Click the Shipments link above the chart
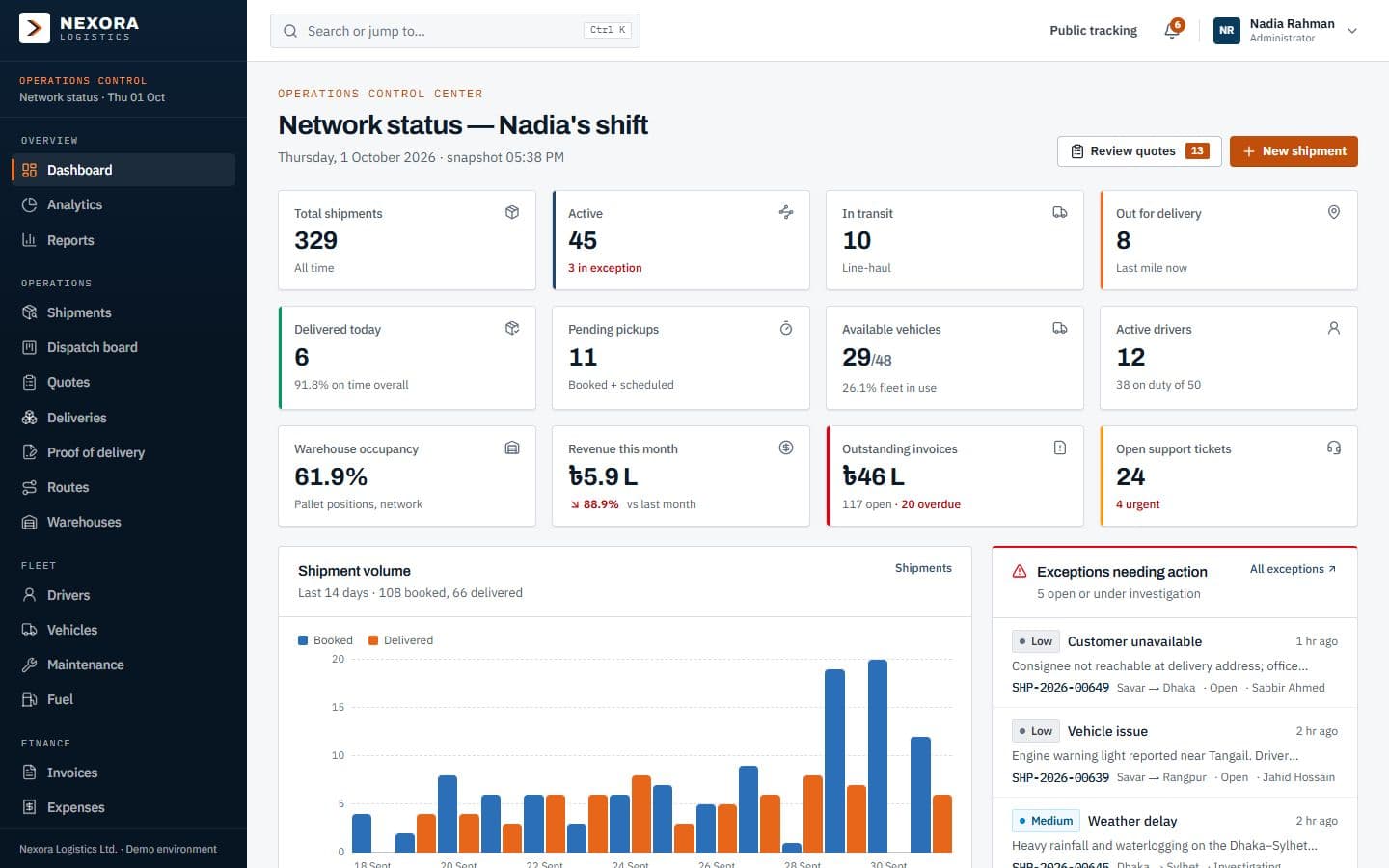Image resolution: width=1389 pixels, height=868 pixels. coord(923,568)
